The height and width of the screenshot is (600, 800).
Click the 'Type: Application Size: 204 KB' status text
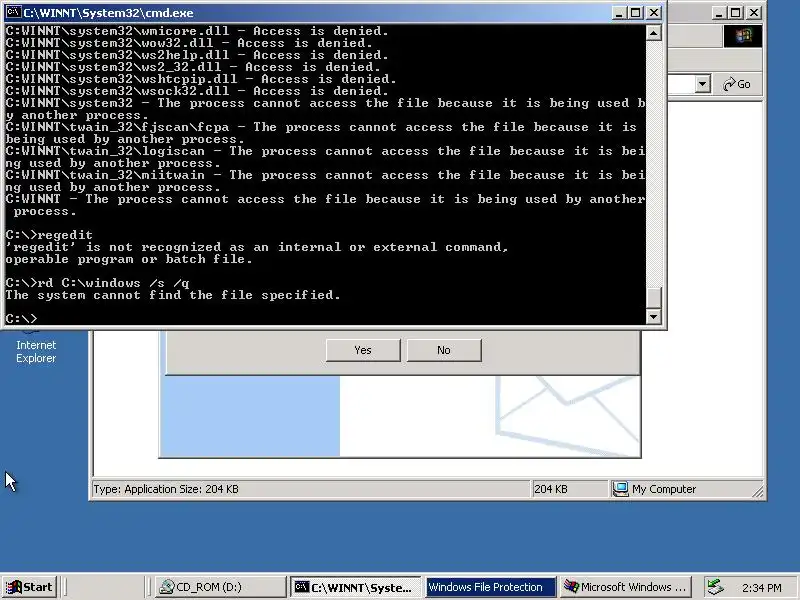point(166,489)
